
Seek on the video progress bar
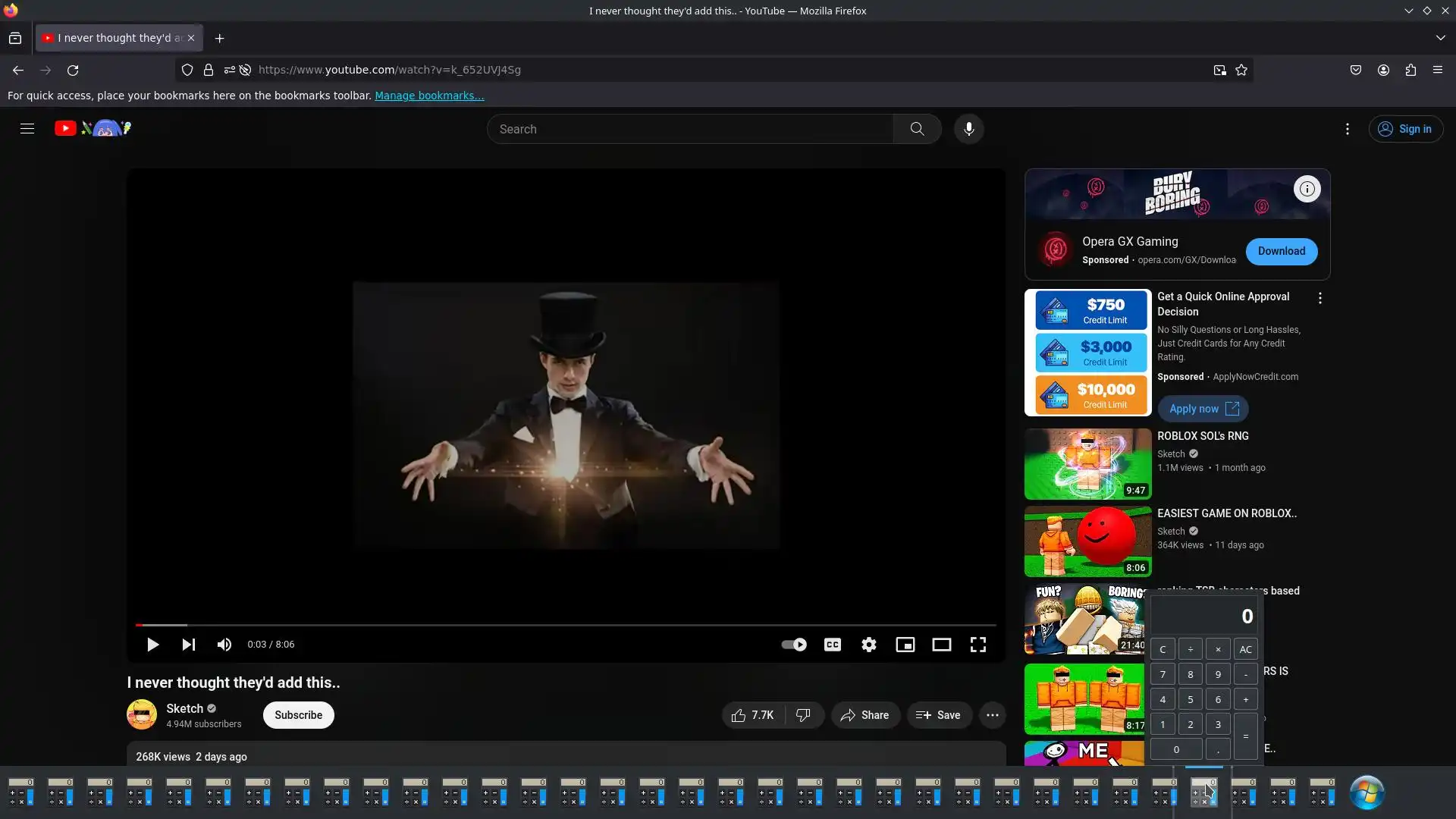pyautogui.click(x=565, y=625)
